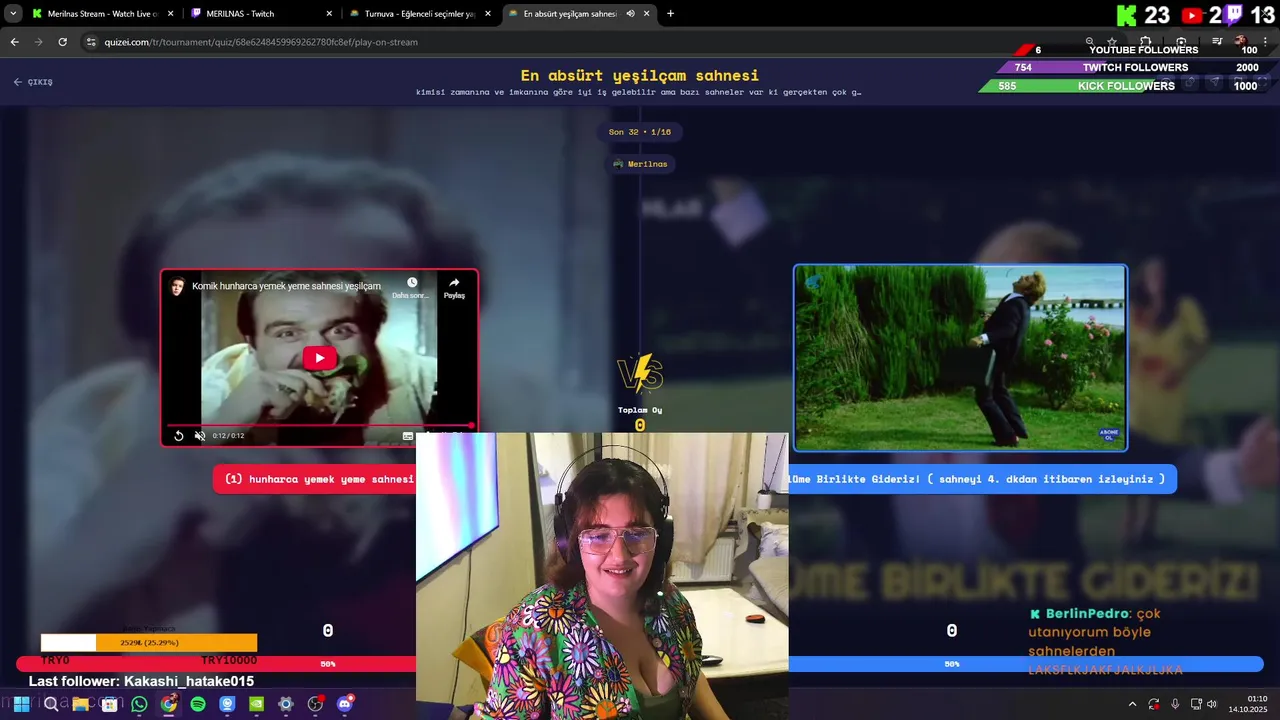Click the Paylaş share arrow on the video
Screen dimensions: 1280x720
454,288
